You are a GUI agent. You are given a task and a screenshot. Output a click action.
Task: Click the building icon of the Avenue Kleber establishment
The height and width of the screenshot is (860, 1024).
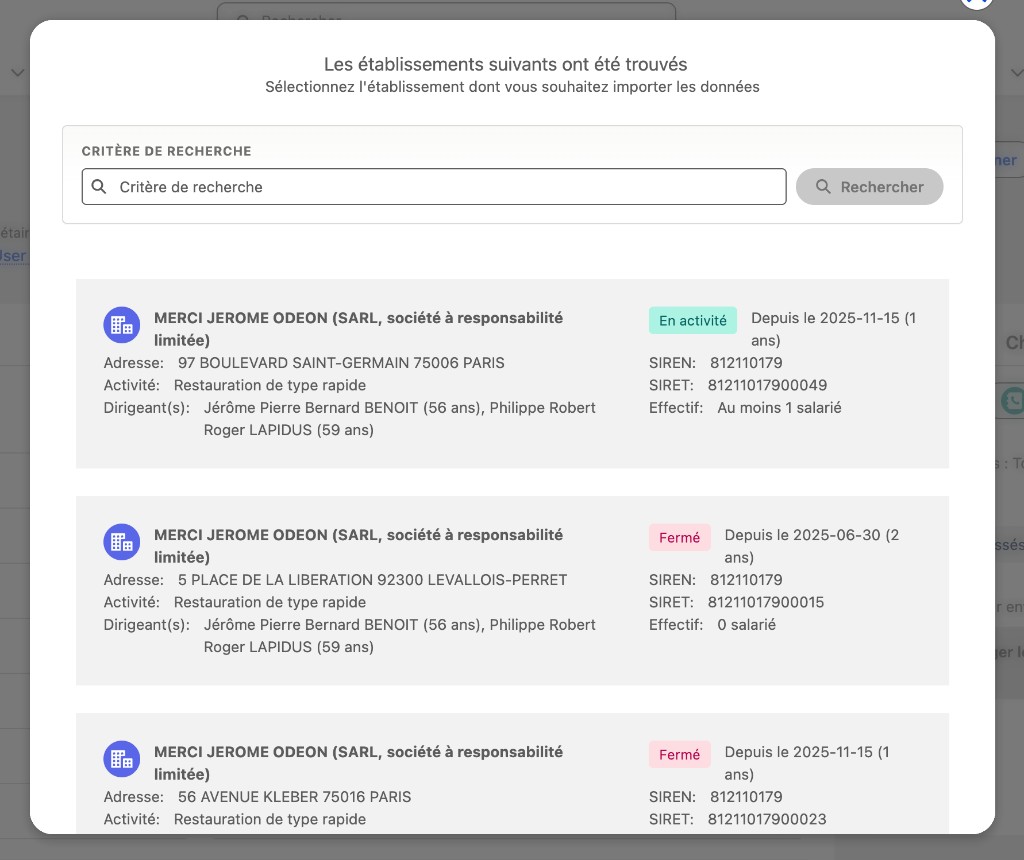click(121, 759)
